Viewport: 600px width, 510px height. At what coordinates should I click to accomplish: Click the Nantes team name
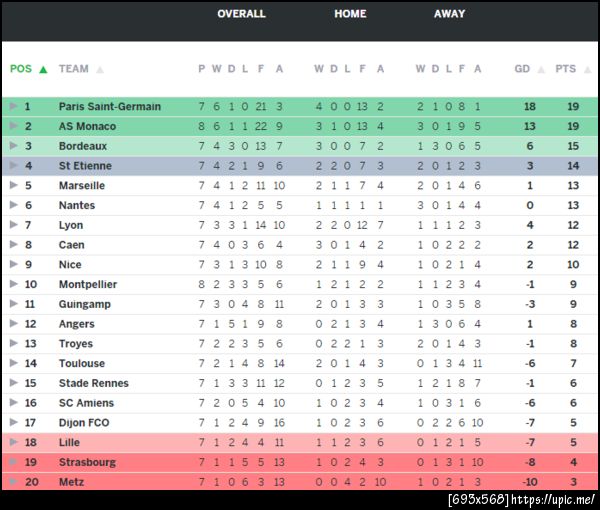(x=77, y=205)
